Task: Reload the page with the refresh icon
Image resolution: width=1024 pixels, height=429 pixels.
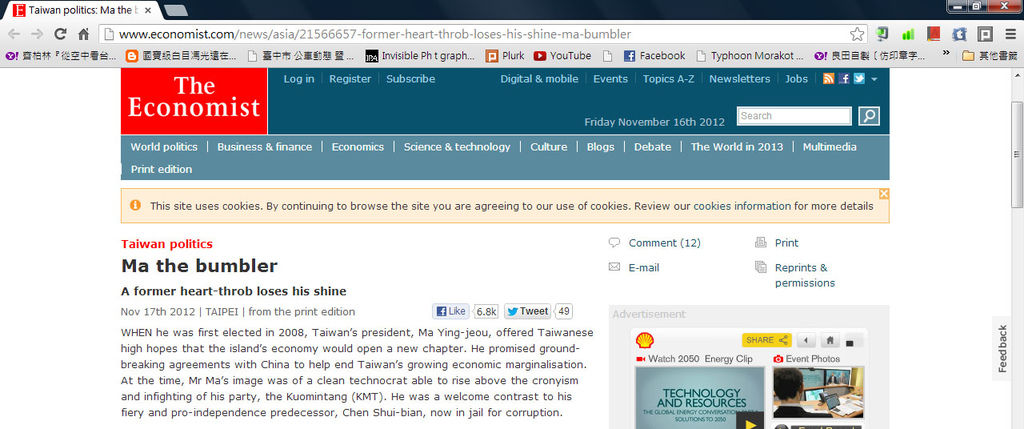Action: tap(61, 34)
